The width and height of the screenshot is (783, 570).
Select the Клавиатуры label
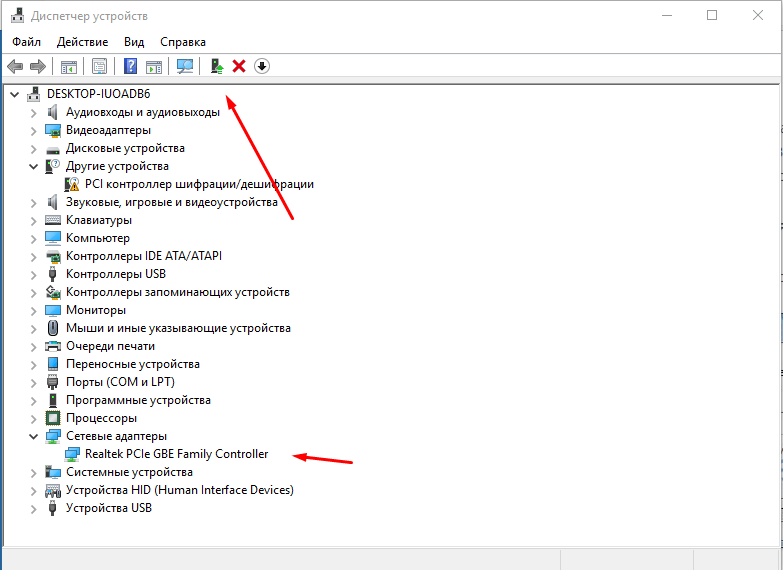99,220
